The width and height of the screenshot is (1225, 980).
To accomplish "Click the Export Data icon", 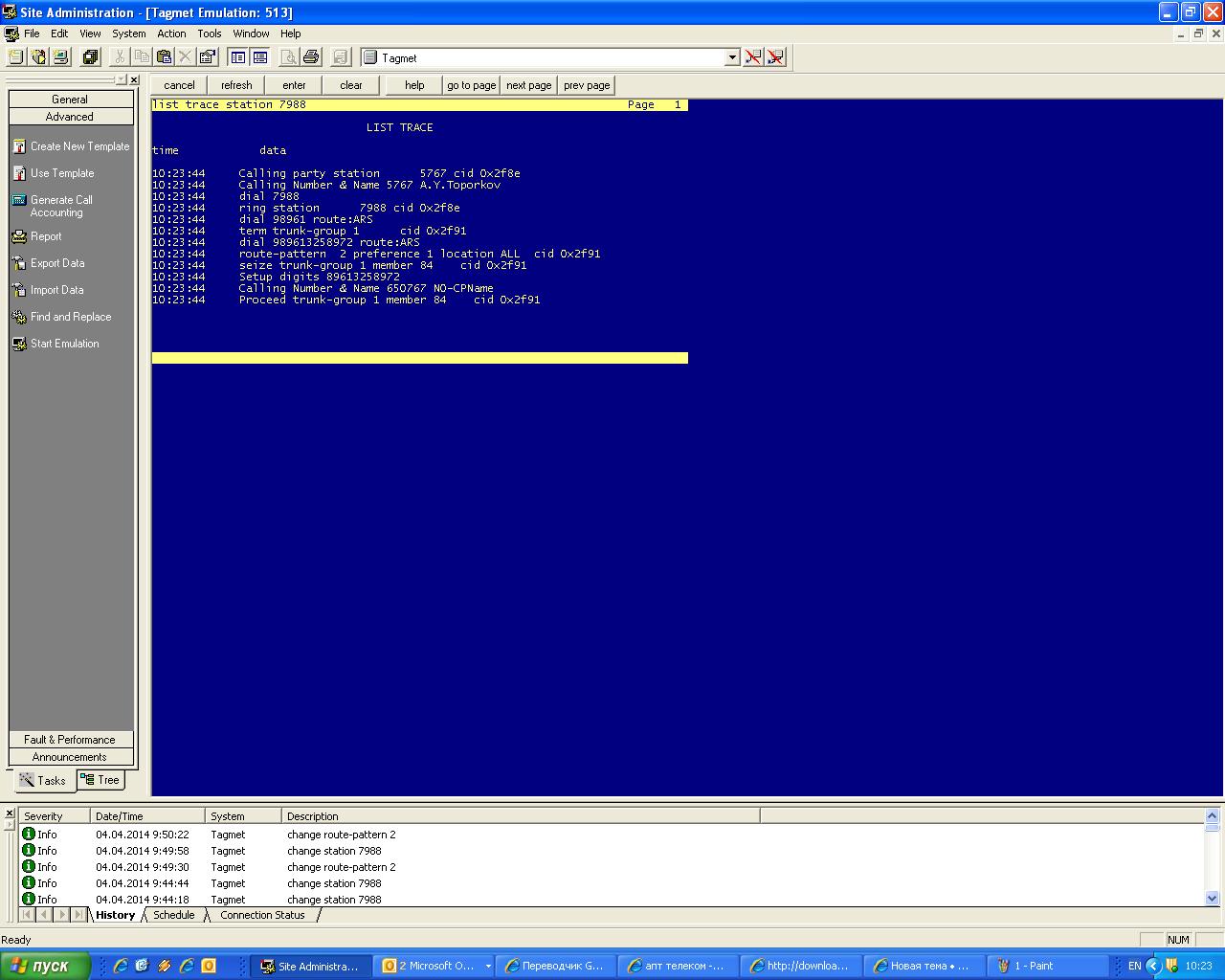I will click(19, 263).
